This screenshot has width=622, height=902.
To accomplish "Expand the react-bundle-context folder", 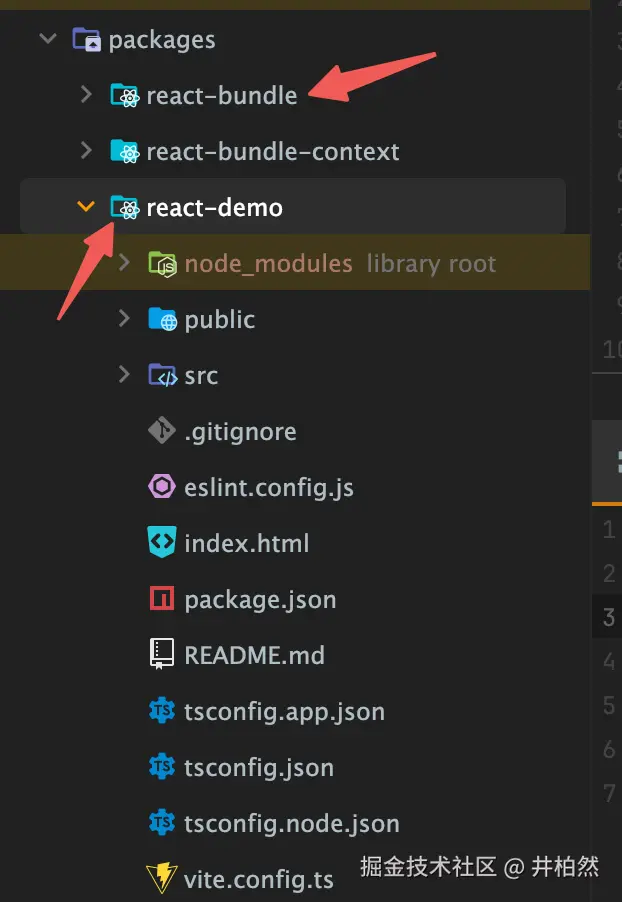I will [x=87, y=152].
